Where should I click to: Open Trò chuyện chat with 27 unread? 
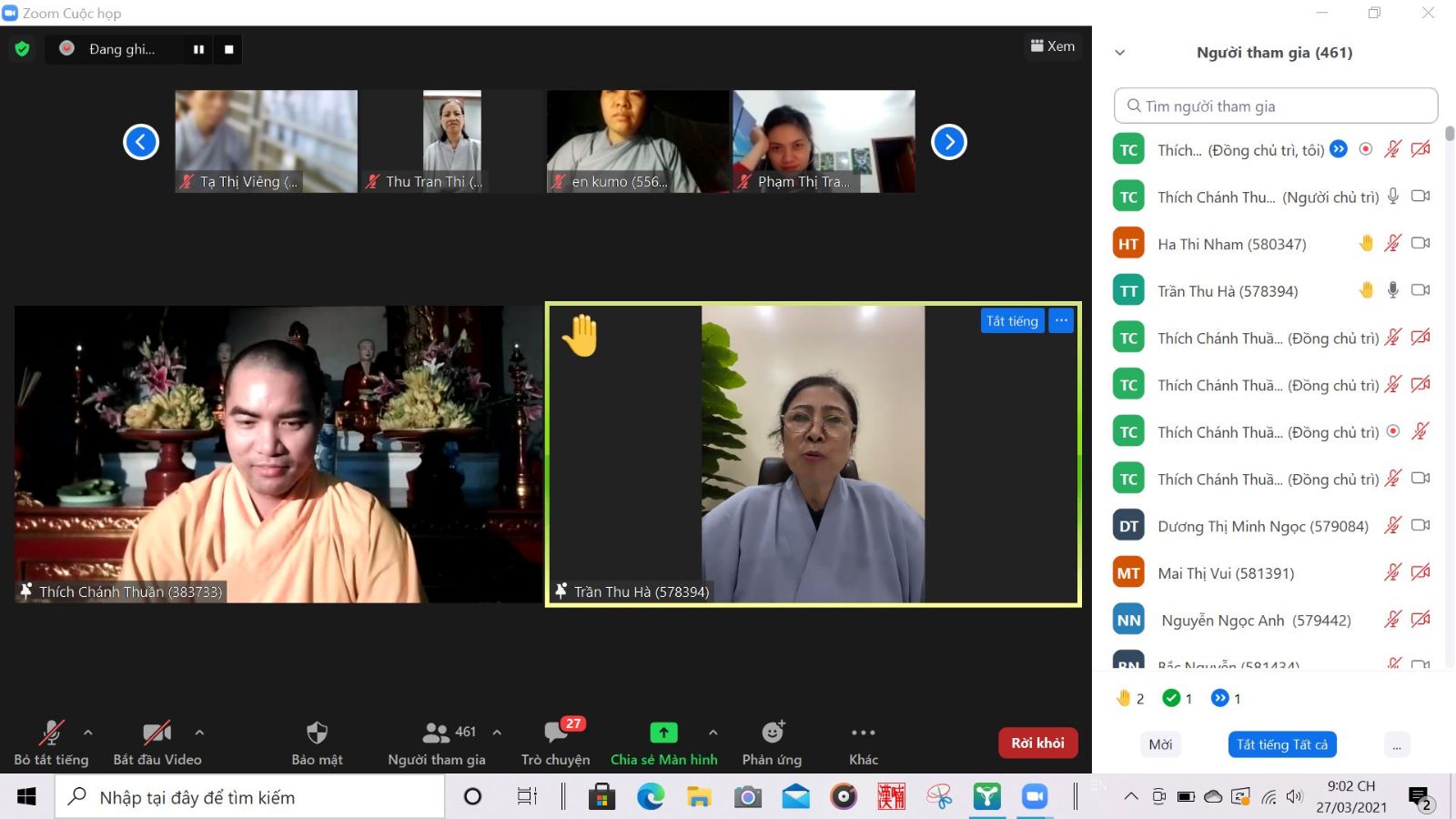(555, 743)
